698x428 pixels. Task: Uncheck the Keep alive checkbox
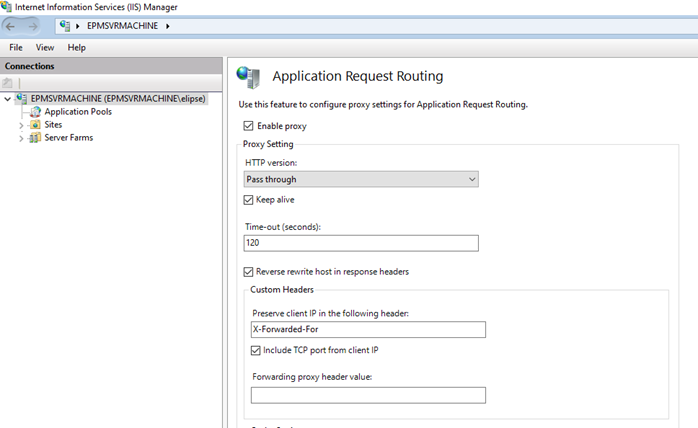[248, 200]
